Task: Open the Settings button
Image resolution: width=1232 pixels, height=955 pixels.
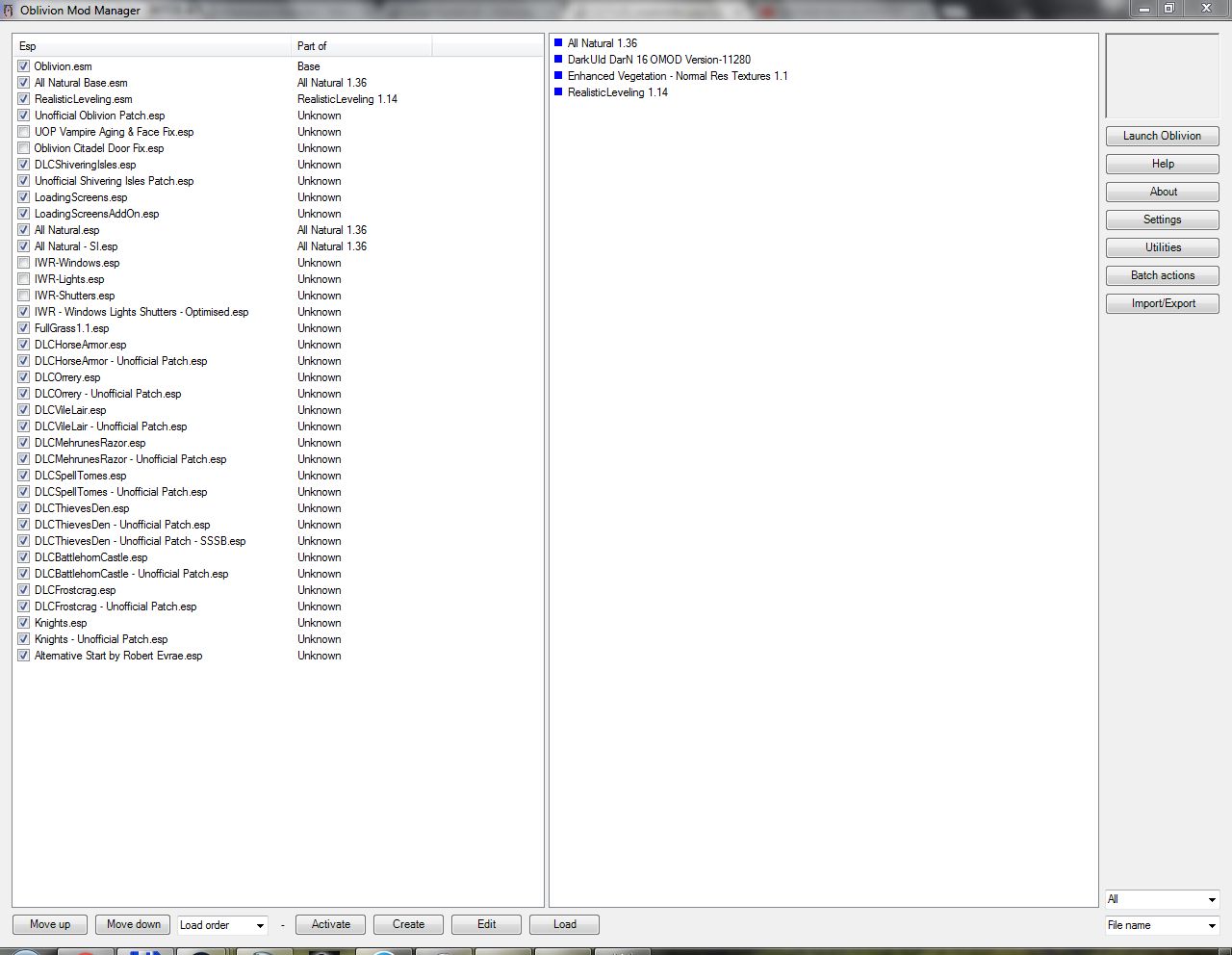Action: 1162,219
